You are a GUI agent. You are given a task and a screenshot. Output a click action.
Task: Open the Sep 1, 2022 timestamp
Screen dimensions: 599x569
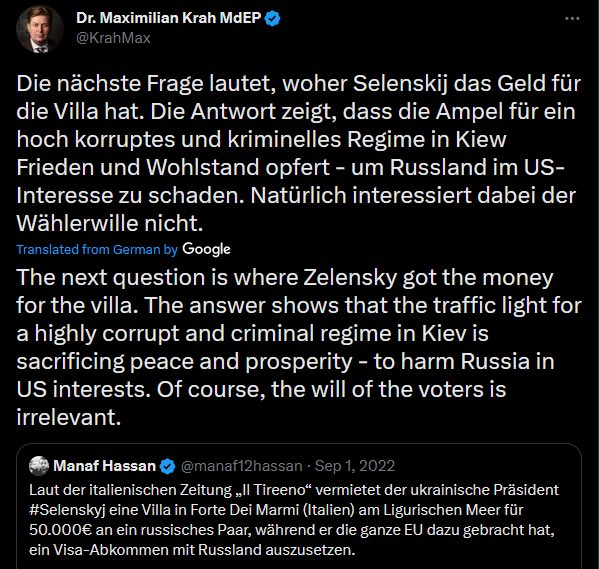[x=355, y=466]
